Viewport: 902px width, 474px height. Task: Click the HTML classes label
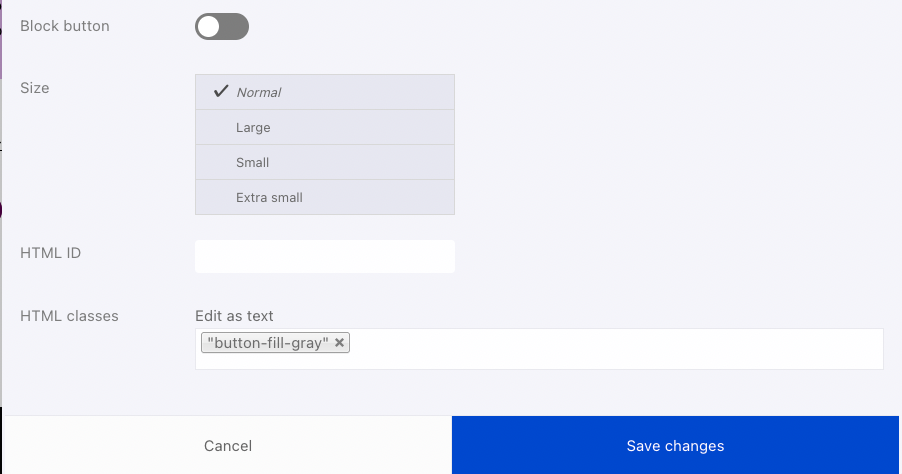[69, 316]
